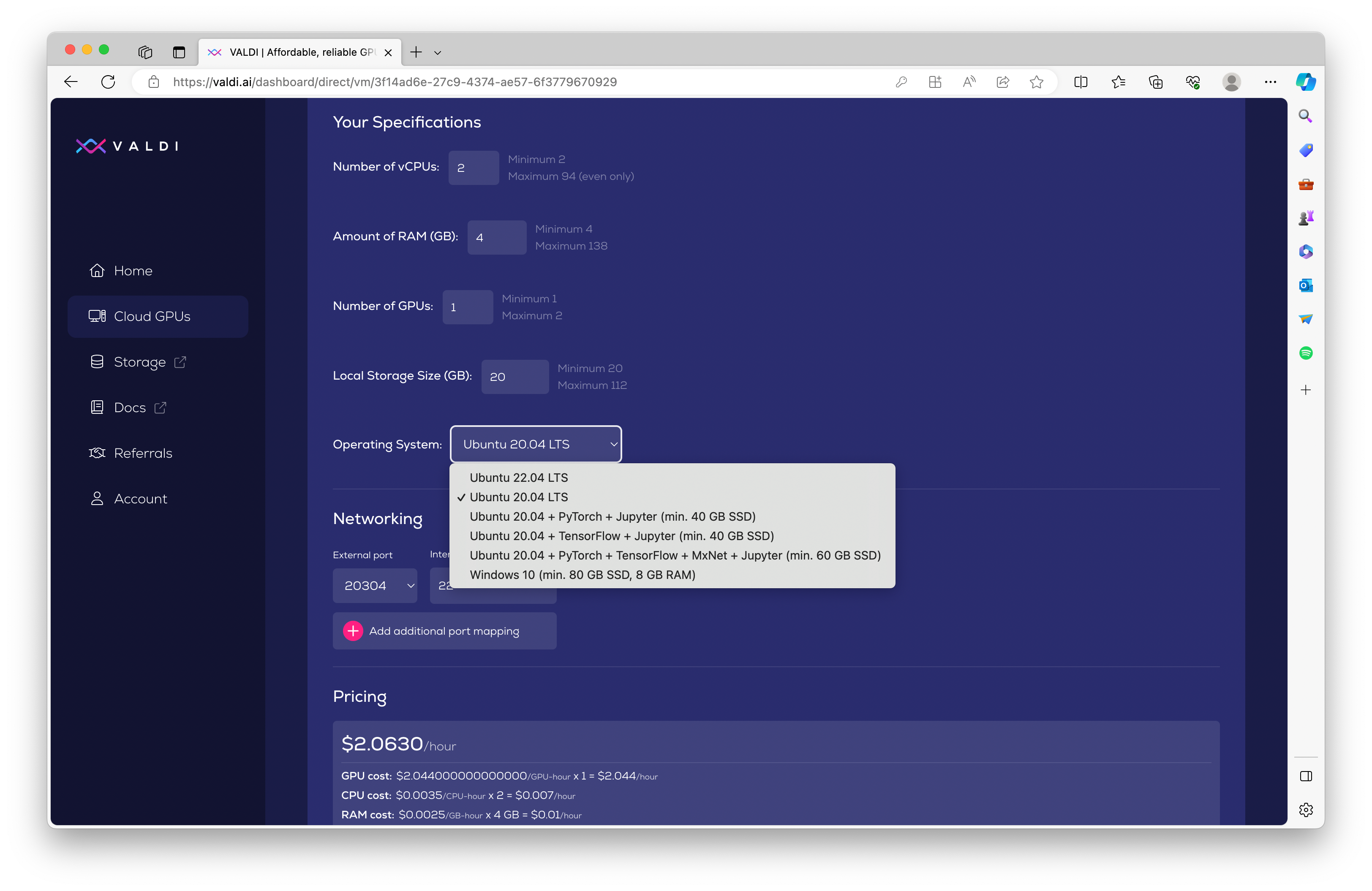The height and width of the screenshot is (891, 1372).
Task: Toggle vertical tabs icon
Action: (179, 52)
